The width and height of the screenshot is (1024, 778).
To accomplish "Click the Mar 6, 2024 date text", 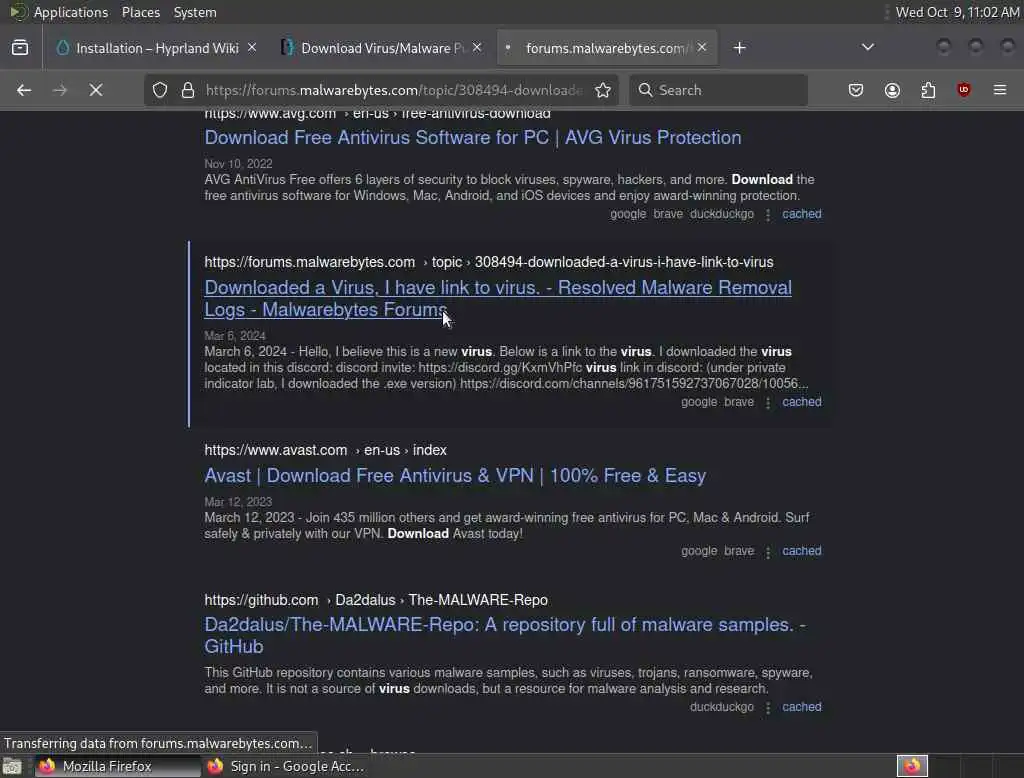I will 235,336.
